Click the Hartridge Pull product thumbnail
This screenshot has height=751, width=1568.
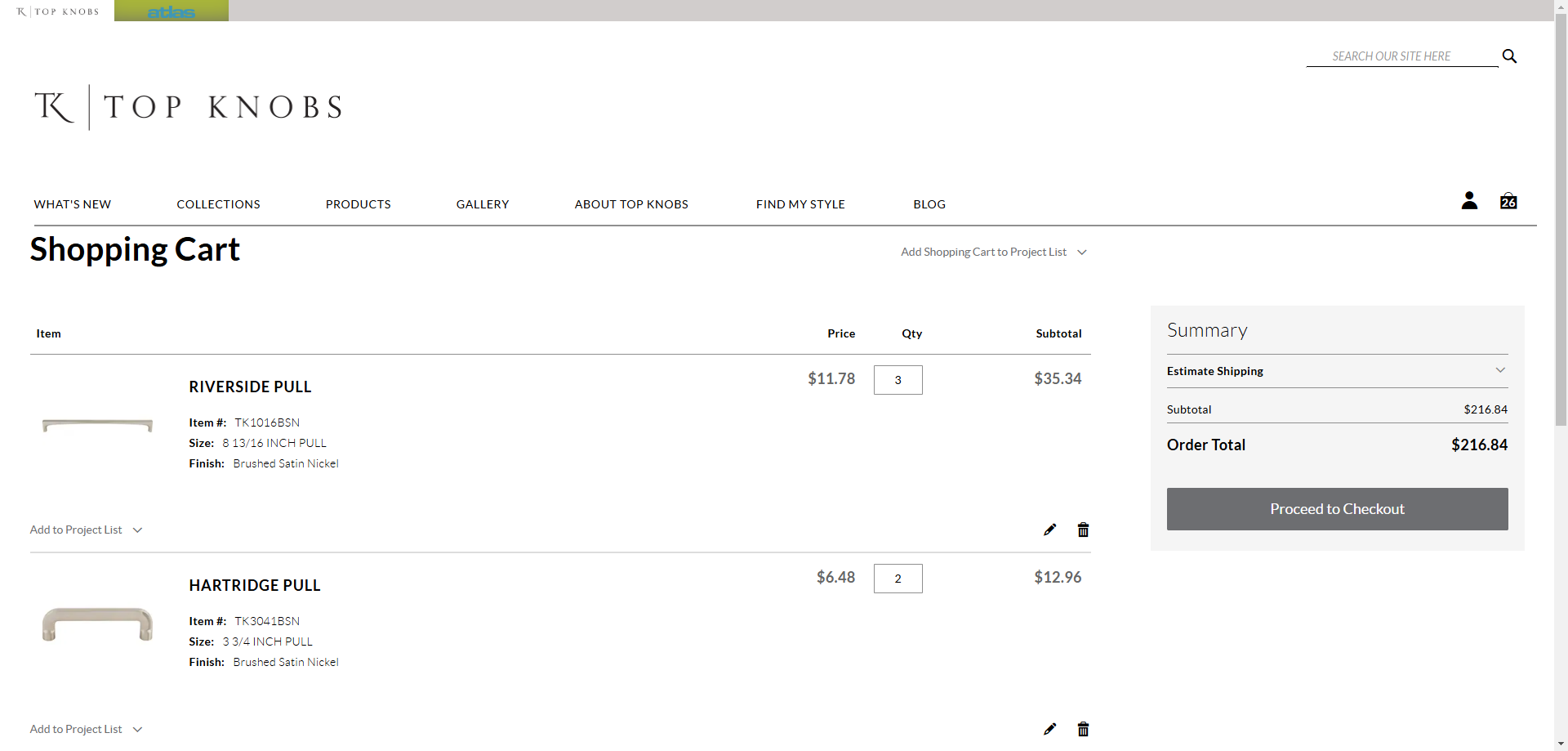click(x=97, y=624)
